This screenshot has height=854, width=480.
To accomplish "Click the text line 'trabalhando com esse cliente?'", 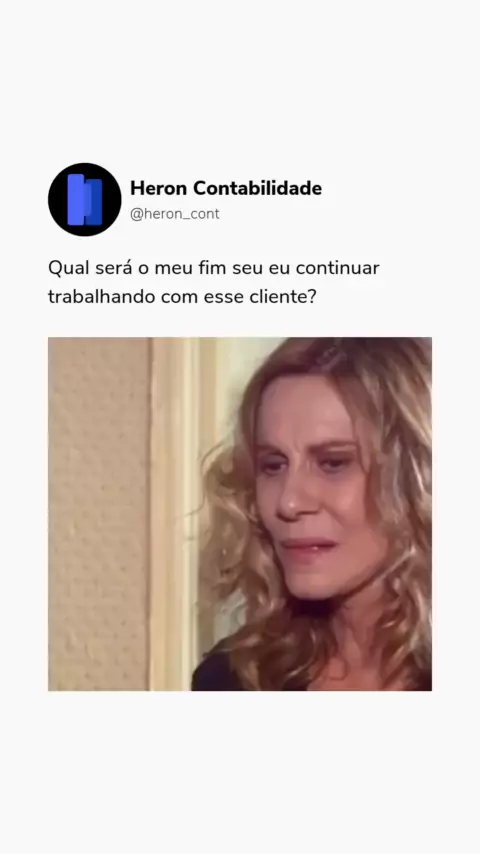I will tap(182, 297).
